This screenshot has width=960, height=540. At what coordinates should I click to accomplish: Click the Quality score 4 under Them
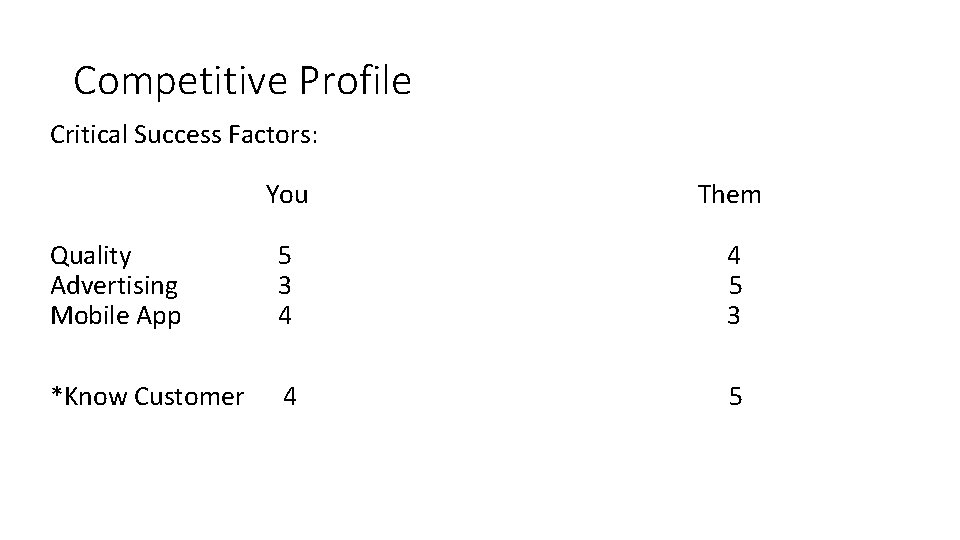[x=734, y=255]
